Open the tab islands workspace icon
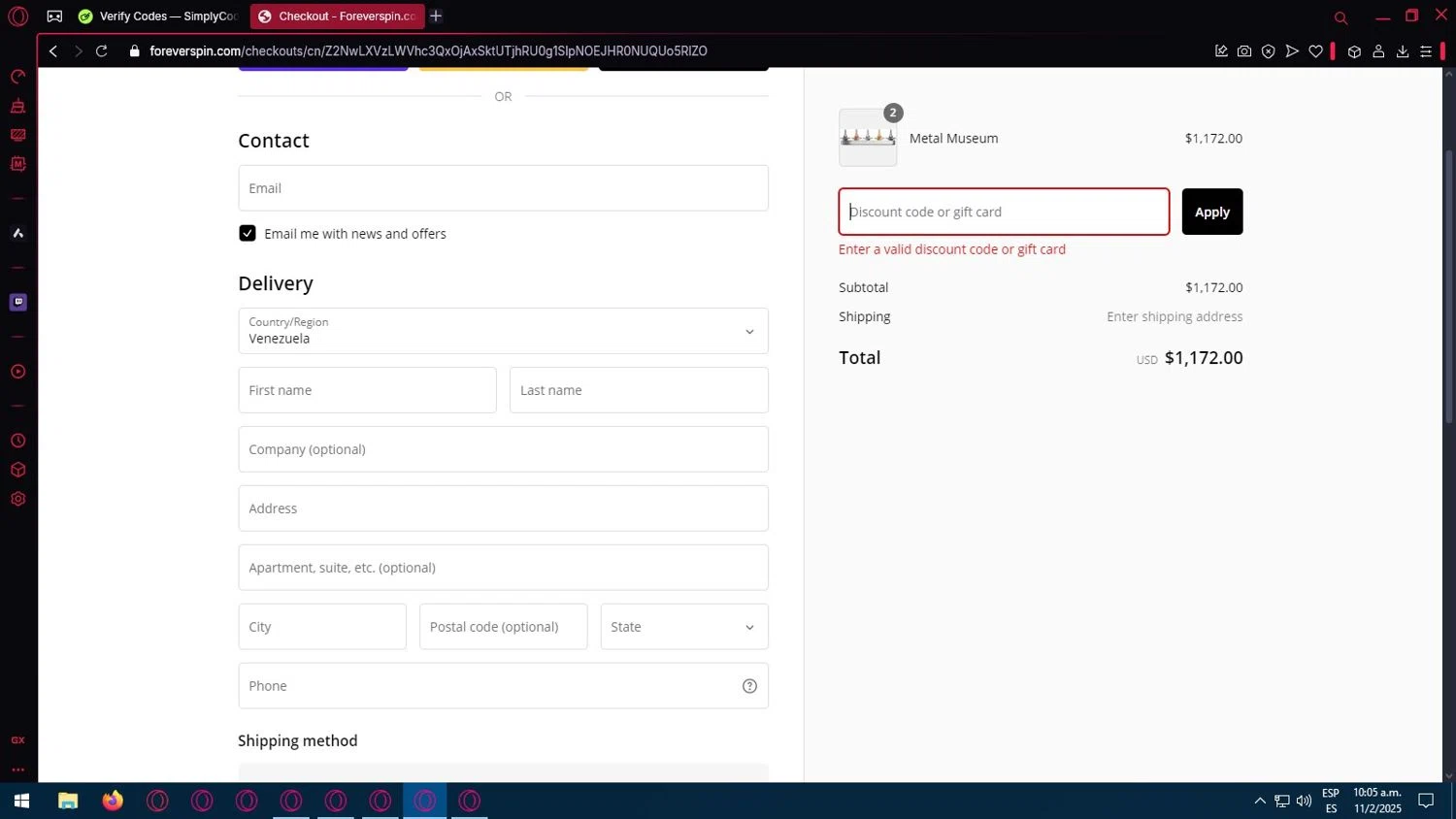 tap(54, 16)
